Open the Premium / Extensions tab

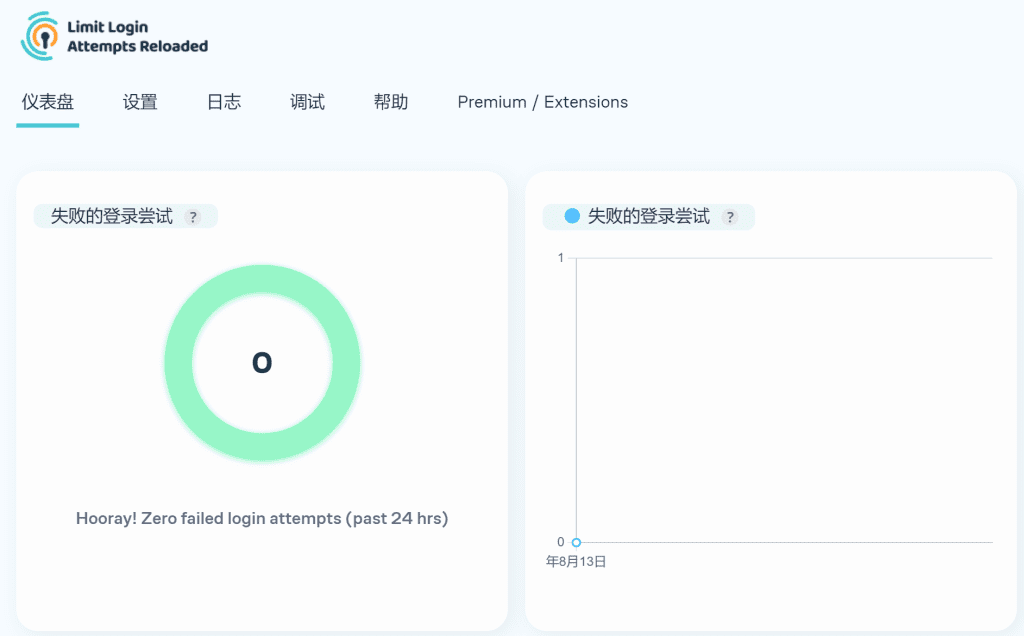point(542,102)
